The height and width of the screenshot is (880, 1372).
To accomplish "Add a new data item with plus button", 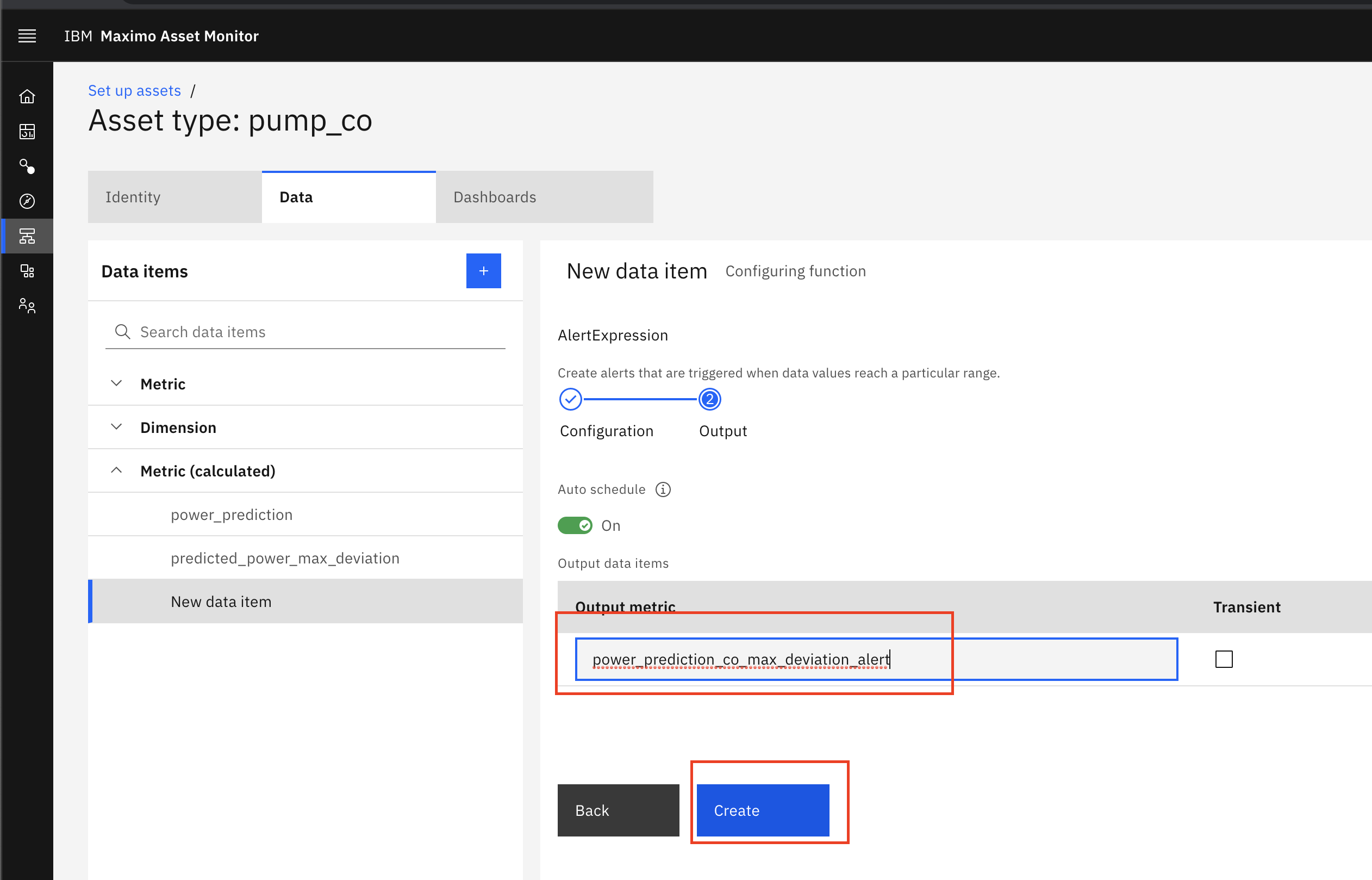I will point(484,271).
